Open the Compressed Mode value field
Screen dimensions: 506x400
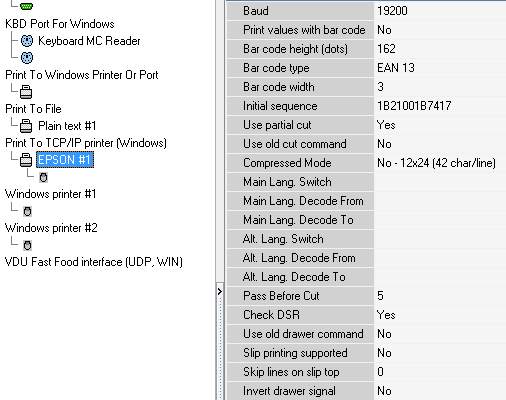pos(440,163)
